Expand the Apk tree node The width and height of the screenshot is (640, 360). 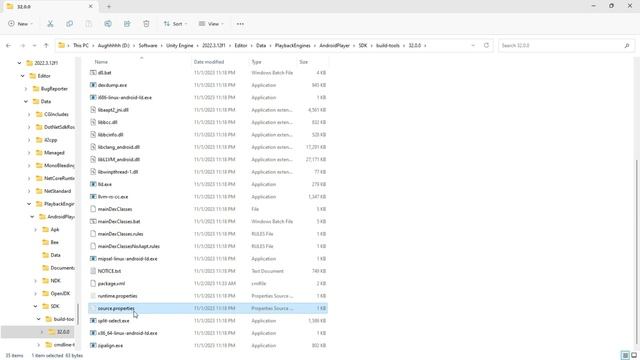(x=36, y=229)
